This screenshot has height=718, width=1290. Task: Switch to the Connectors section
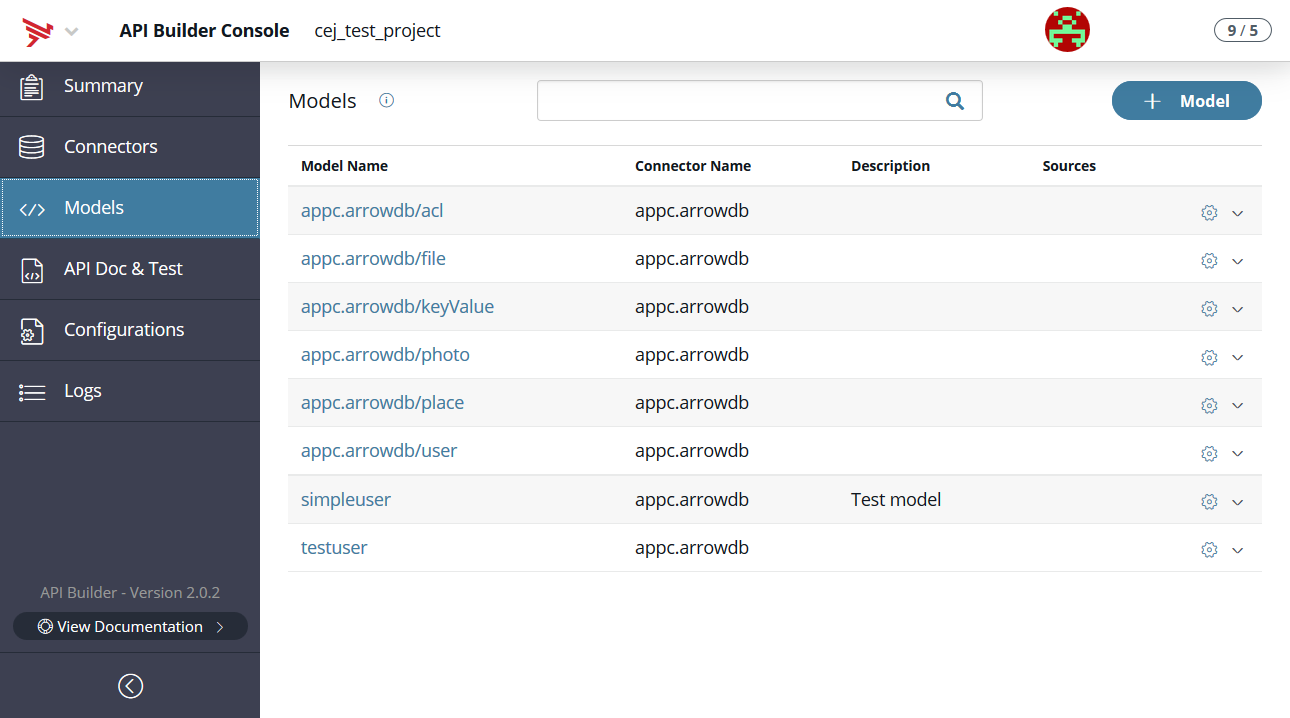pyautogui.click(x=110, y=146)
